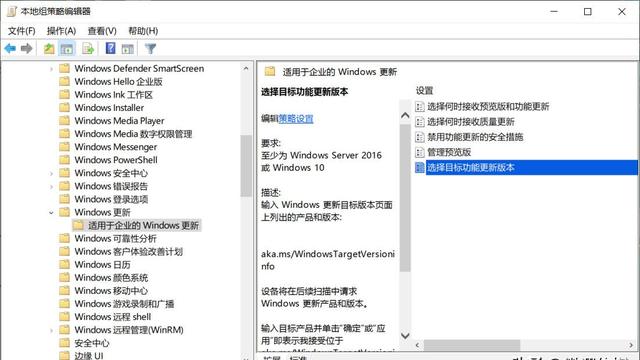Select policy 选择何时接收质量更新
Screen dimensions: 640x360
tap(471, 122)
